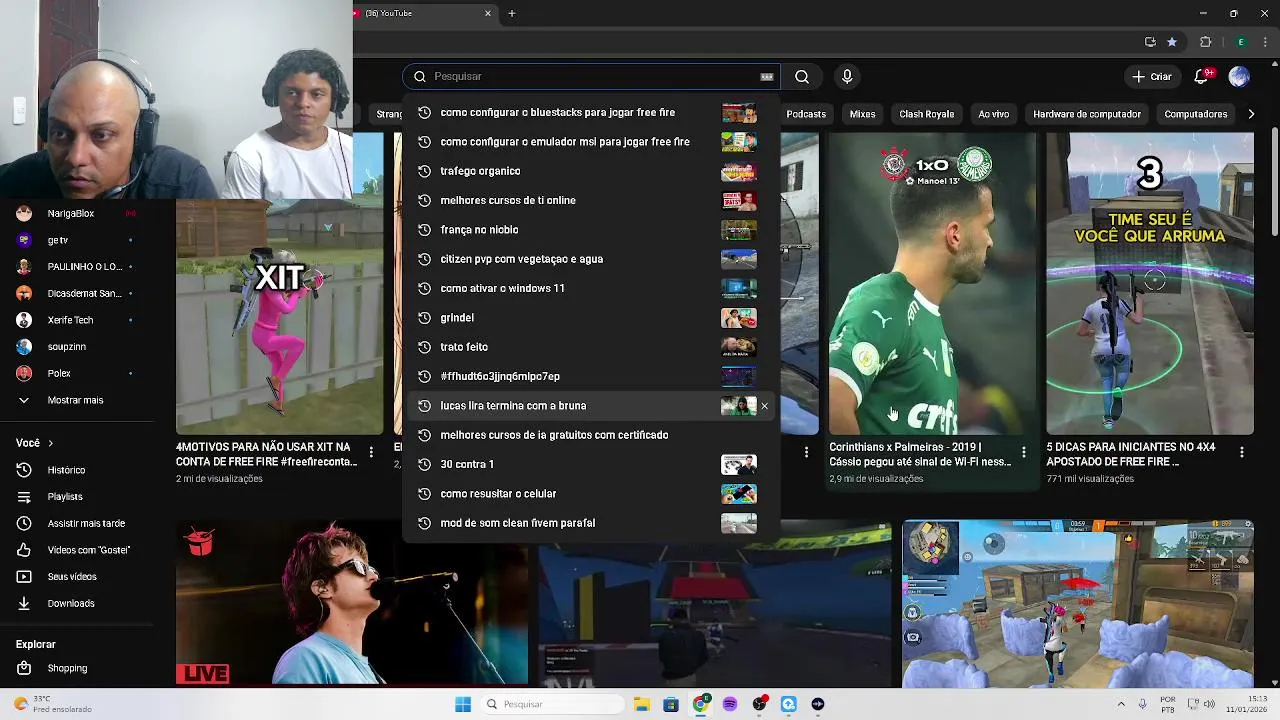
Task: Select the '30 contra 1' suggestion
Action: click(x=591, y=464)
